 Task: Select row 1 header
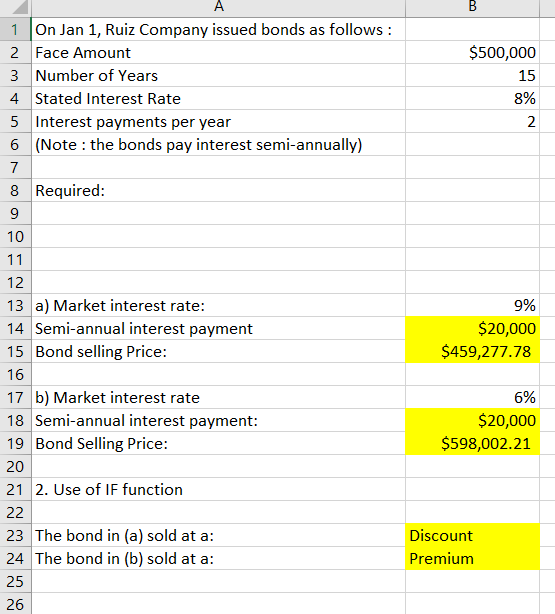15,29
